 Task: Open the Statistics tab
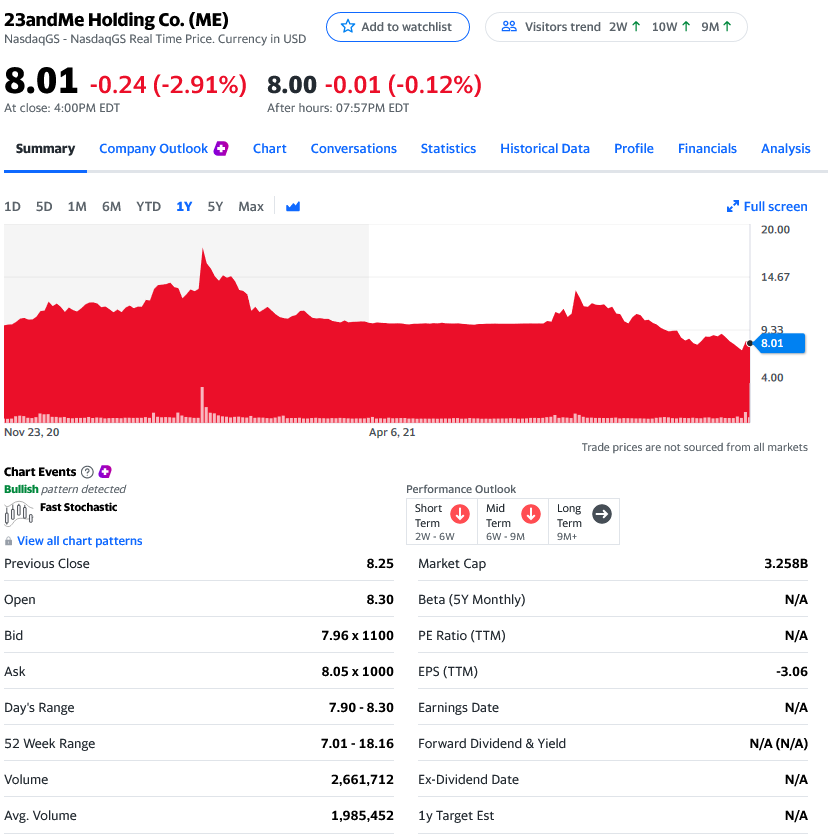pos(448,149)
